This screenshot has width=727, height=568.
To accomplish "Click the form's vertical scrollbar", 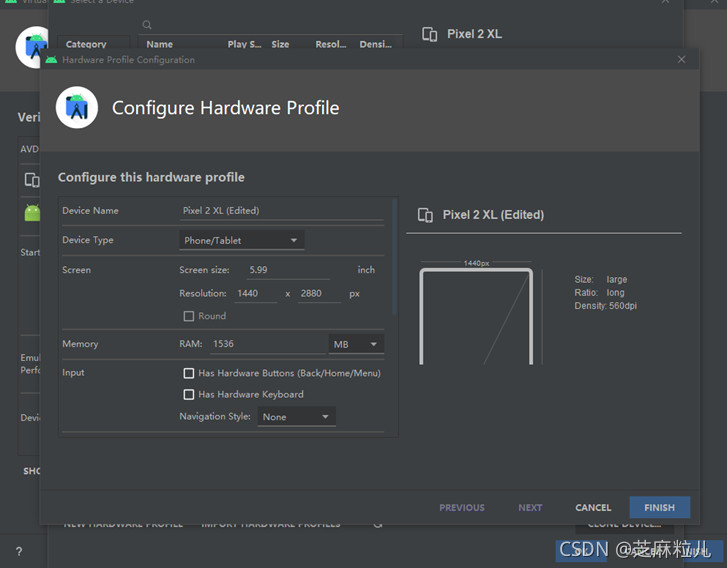I will [395, 256].
